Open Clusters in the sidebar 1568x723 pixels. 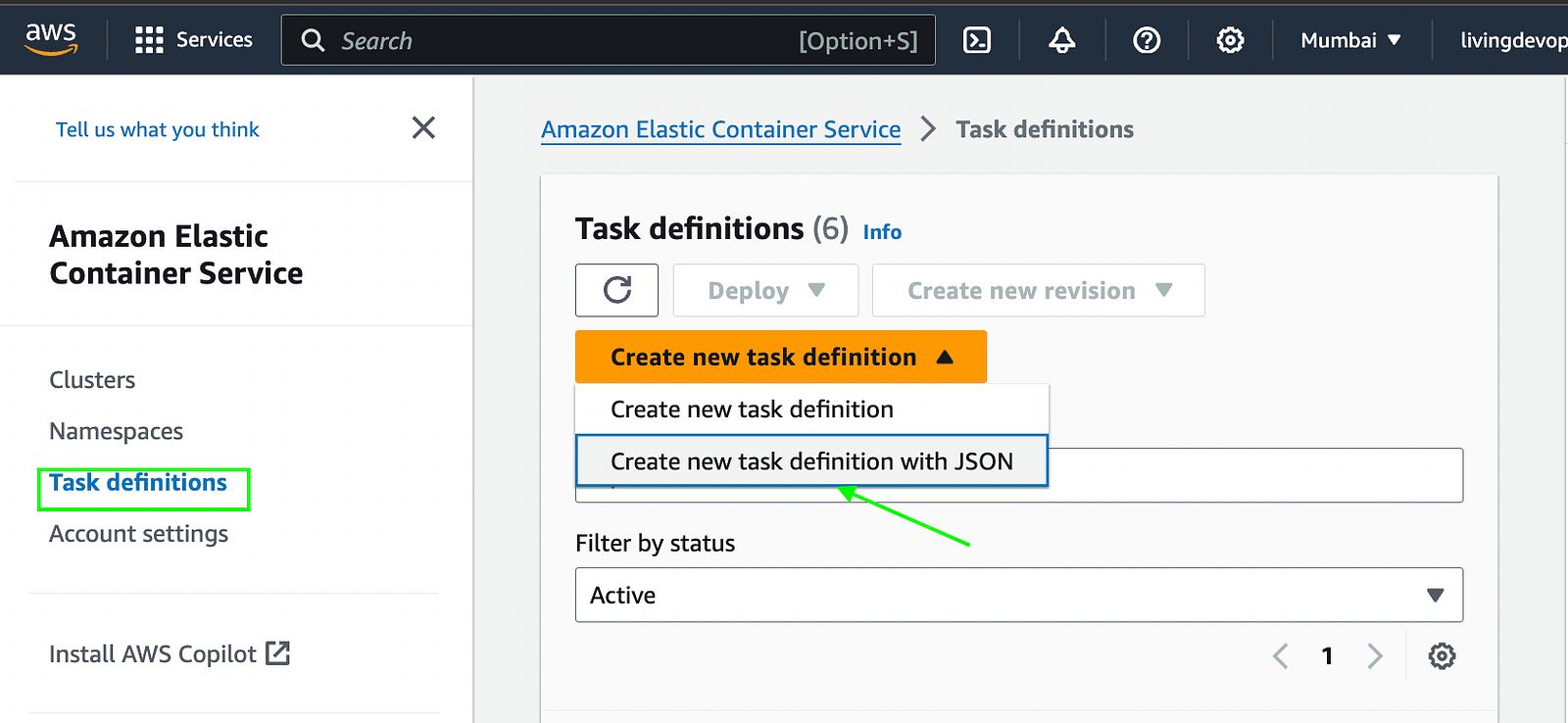[92, 380]
